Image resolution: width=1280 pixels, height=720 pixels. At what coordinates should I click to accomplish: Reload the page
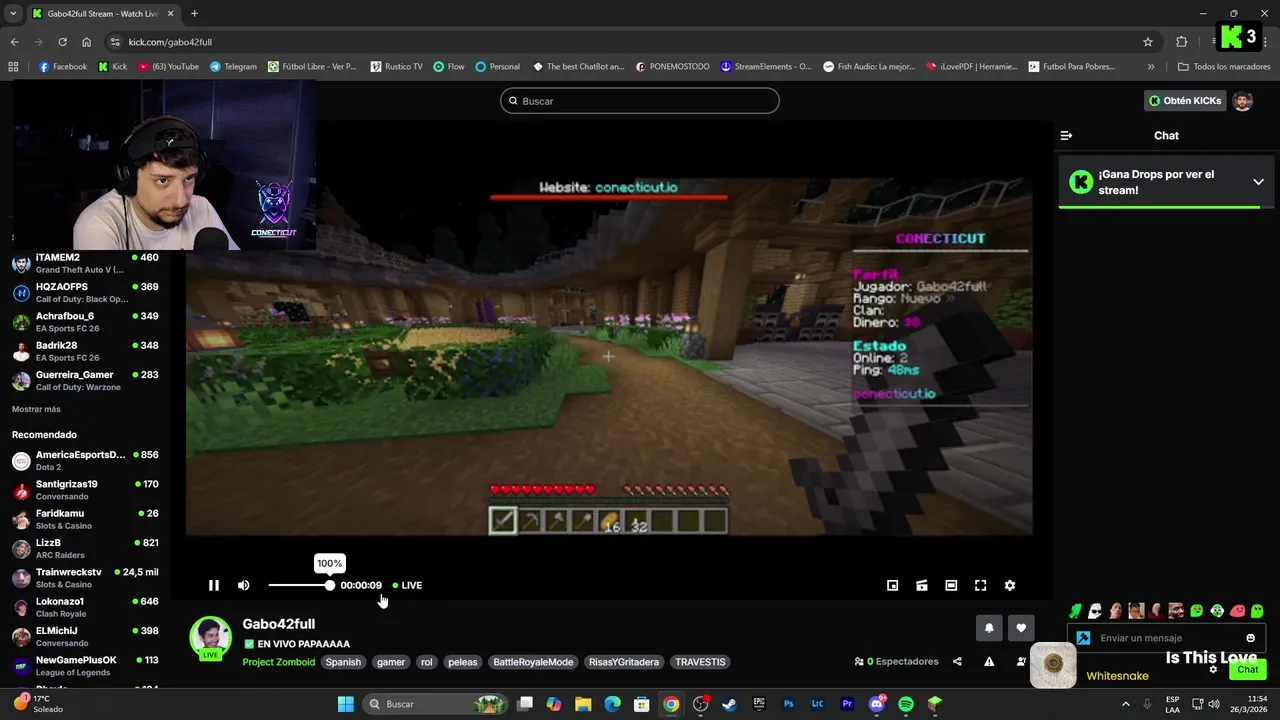(62, 42)
